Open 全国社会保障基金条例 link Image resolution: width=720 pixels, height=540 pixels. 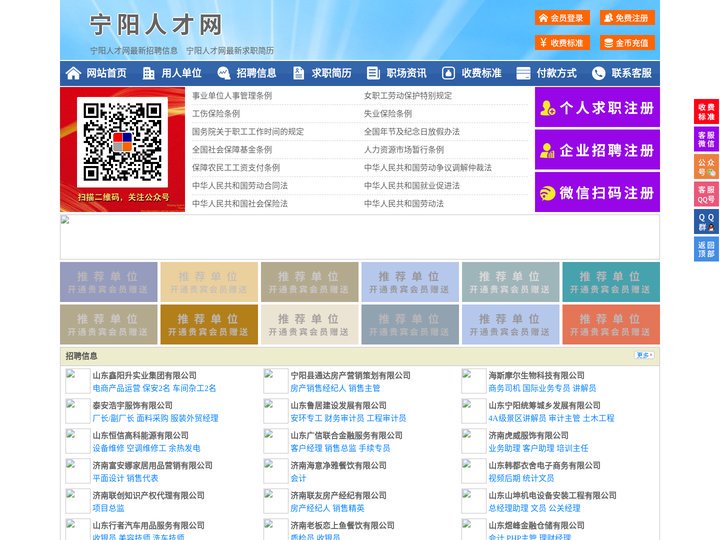pyautogui.click(x=232, y=150)
